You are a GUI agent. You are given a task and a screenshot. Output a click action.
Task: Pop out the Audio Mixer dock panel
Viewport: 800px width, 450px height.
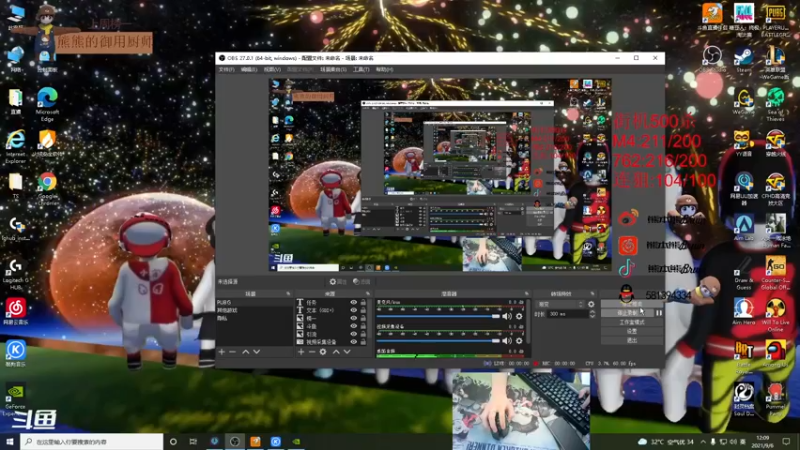(526, 294)
